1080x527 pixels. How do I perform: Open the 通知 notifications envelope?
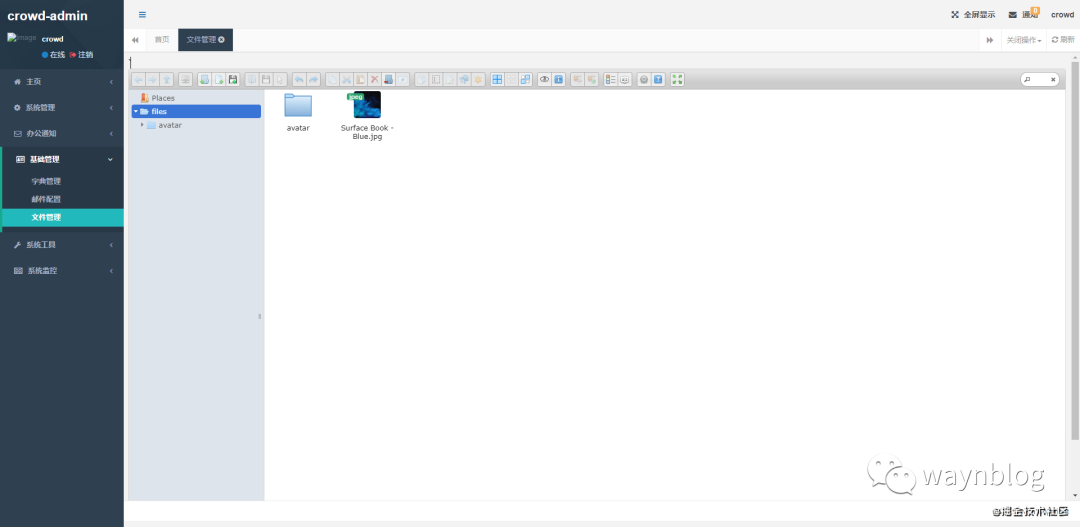pyautogui.click(x=1024, y=14)
